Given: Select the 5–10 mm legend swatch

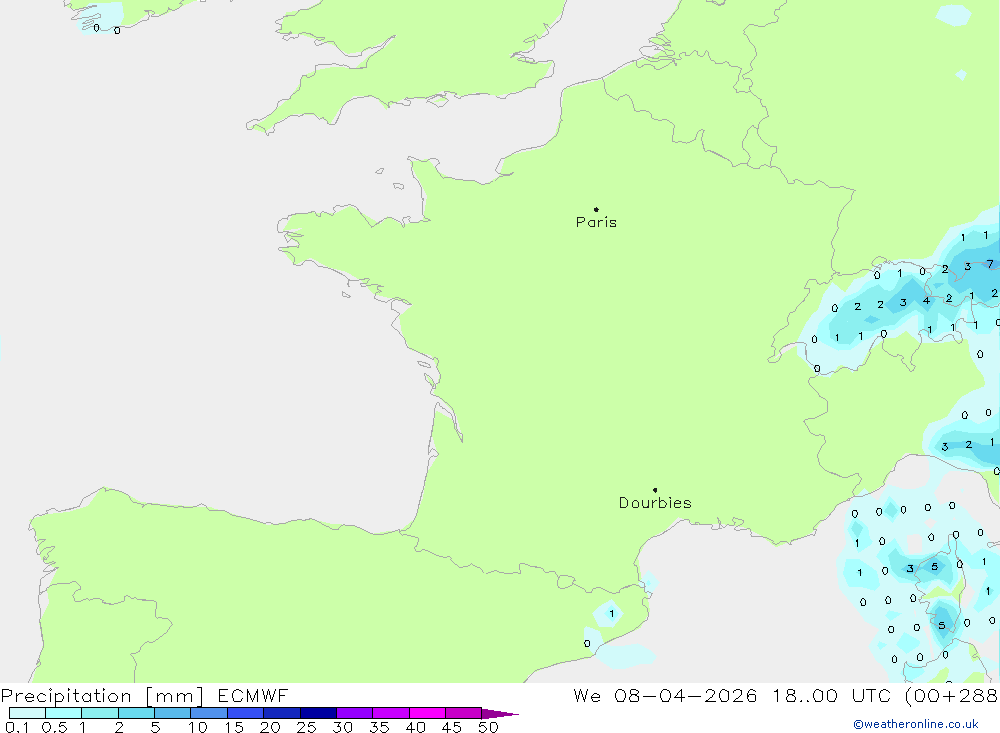Looking at the screenshot, I should 173,713.
